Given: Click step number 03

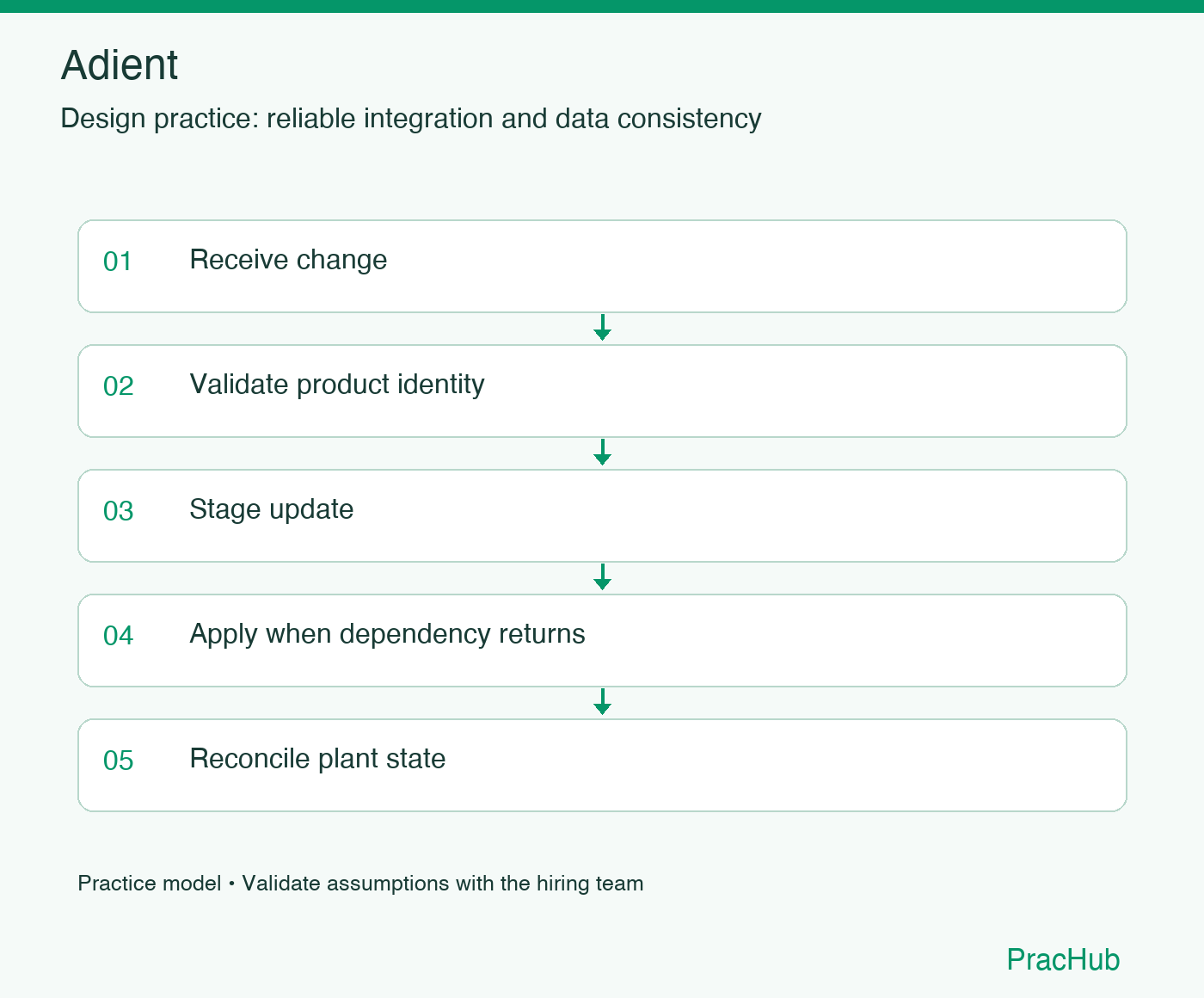Looking at the screenshot, I should click(x=119, y=511).
